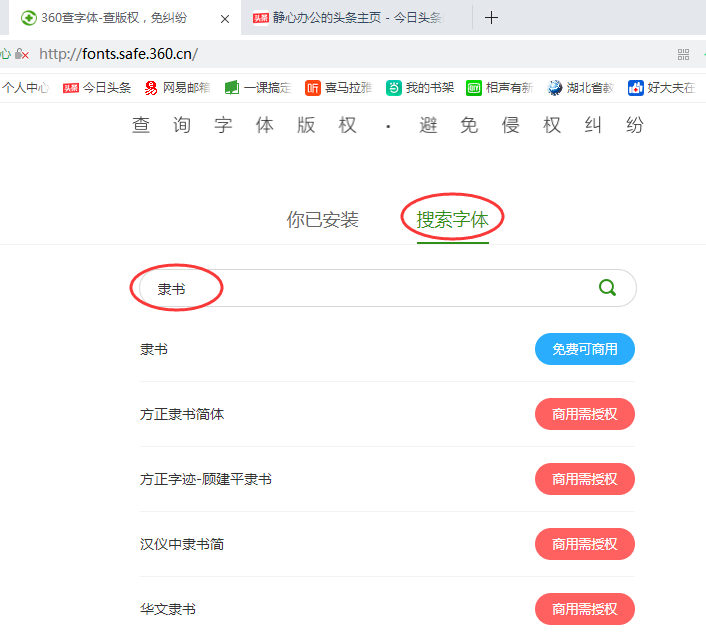706x634 pixels.
Task: Click the 湖北省教 globe icon
Action: [555, 88]
